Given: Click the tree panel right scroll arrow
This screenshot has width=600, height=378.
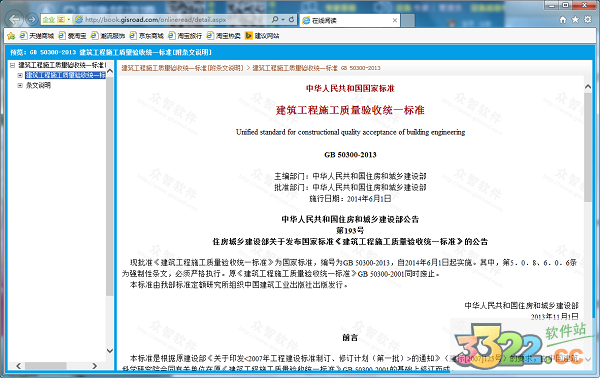Looking at the screenshot, I should (x=95, y=366).
